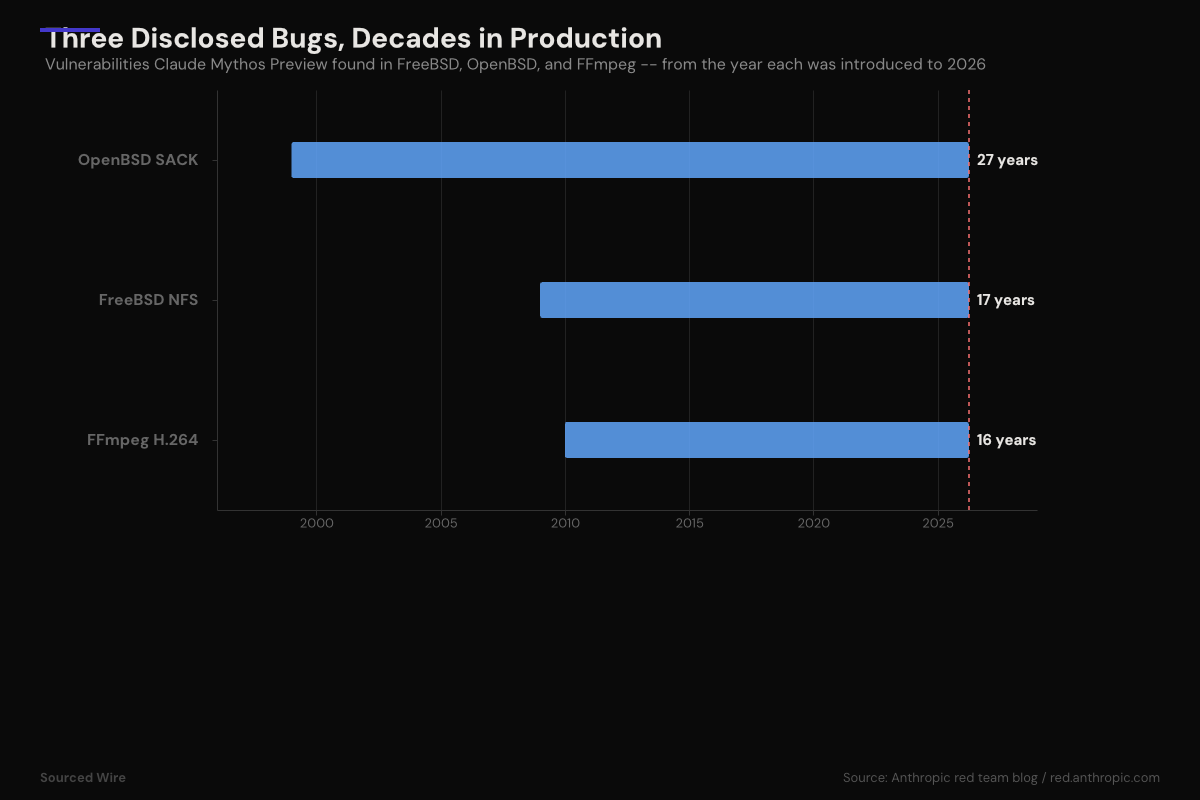Click the chart title "Three Disclosed Bugs"
This screenshot has width=1200, height=800.
[x=353, y=38]
